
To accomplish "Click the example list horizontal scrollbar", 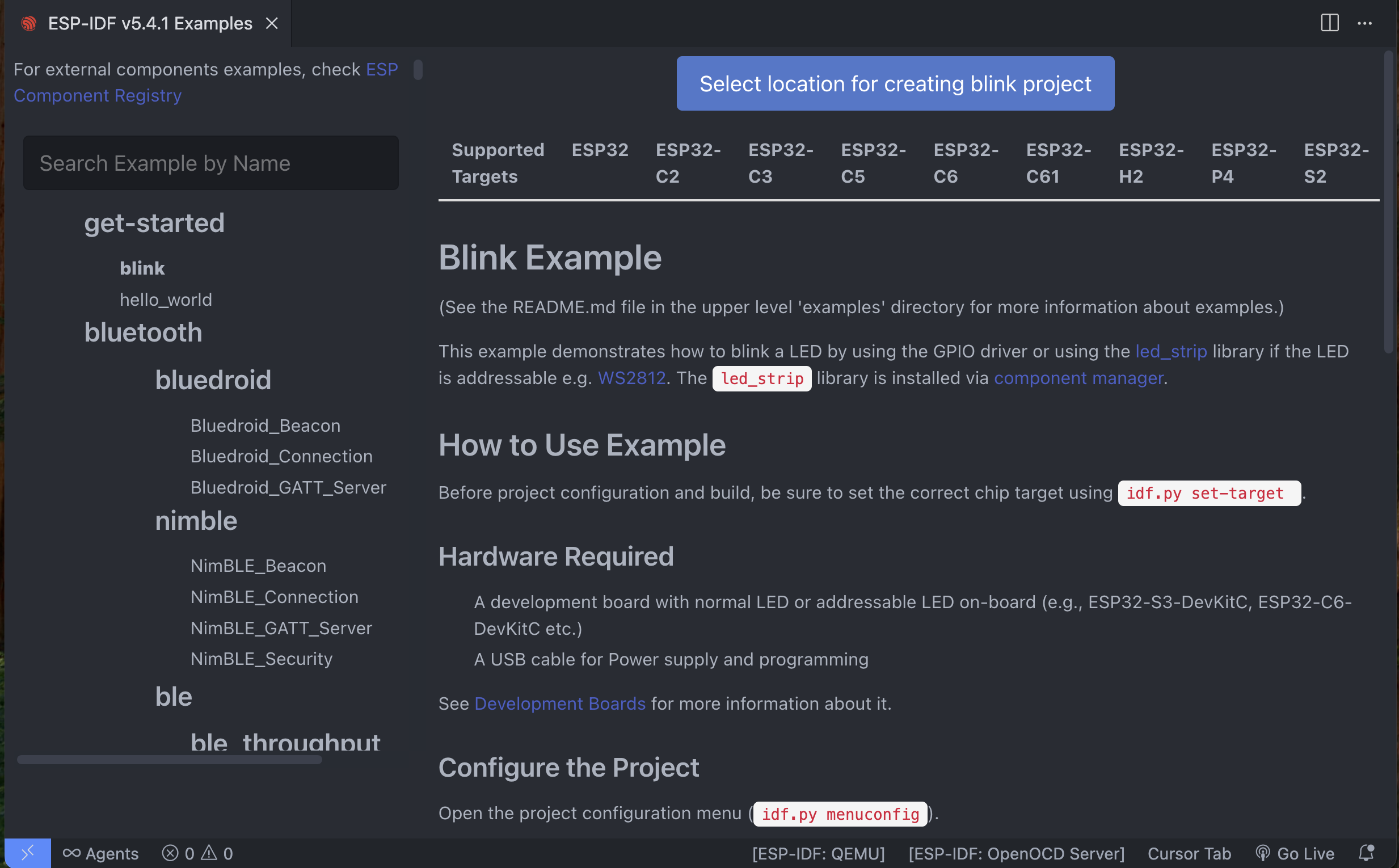I will 170,760.
